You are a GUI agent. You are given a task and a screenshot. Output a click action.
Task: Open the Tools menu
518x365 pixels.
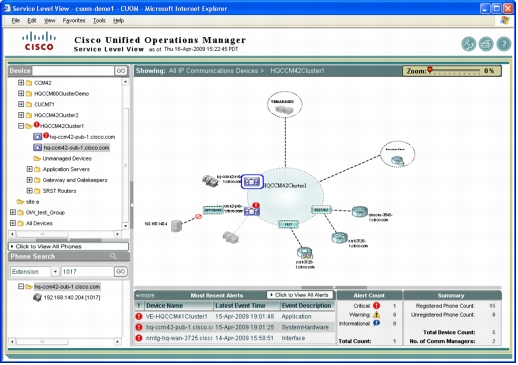(x=99, y=21)
